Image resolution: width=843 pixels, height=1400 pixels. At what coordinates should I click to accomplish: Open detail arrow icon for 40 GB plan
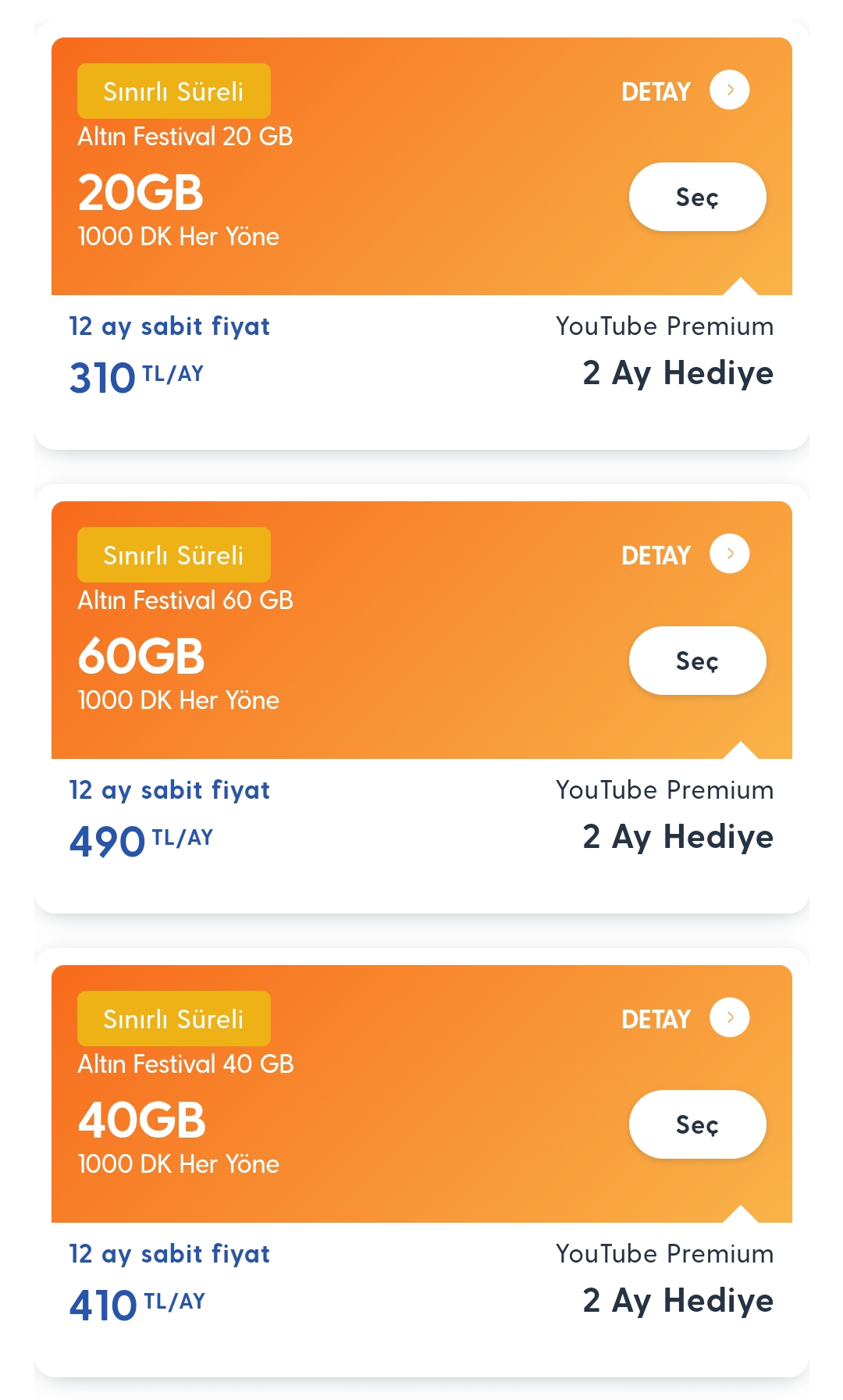click(x=729, y=1017)
